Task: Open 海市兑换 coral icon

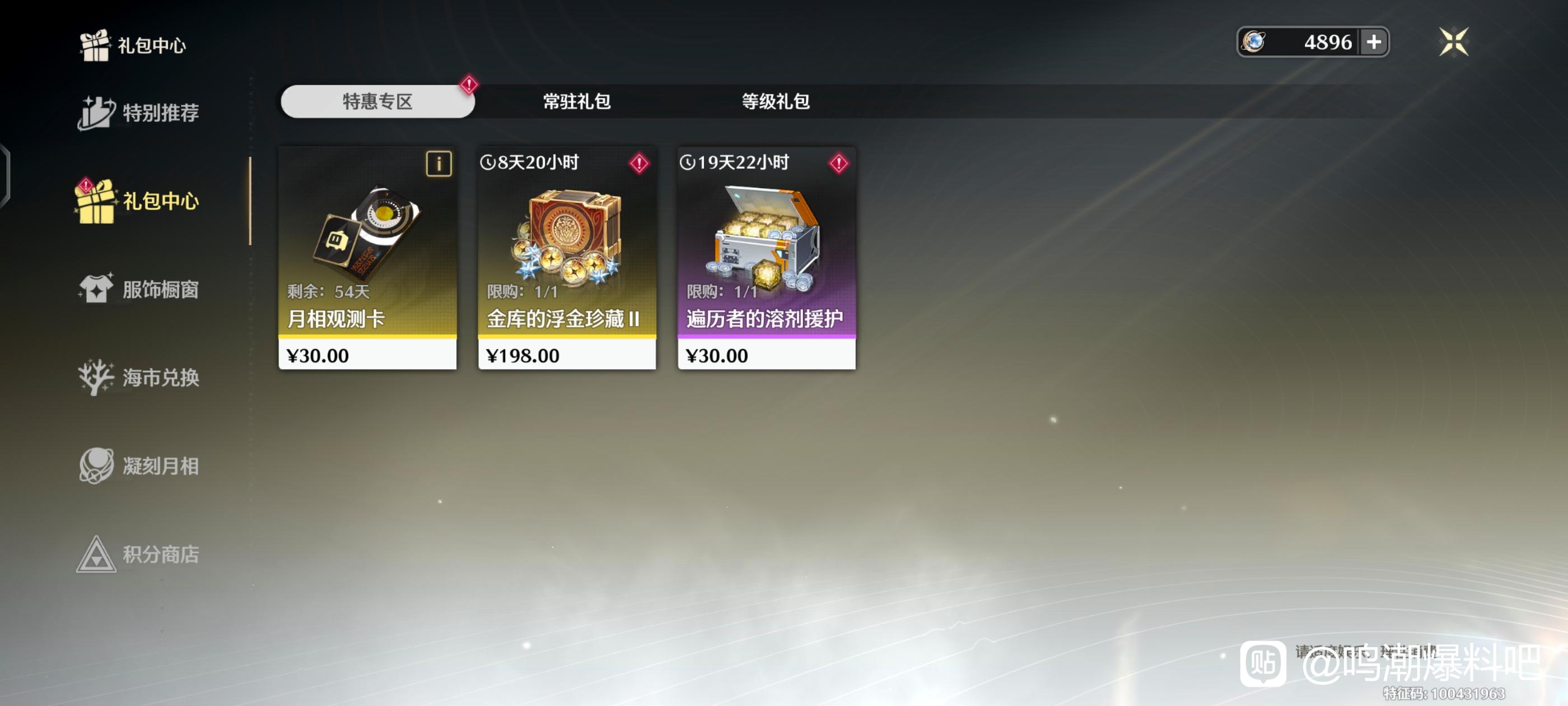Action: pyautogui.click(x=96, y=377)
